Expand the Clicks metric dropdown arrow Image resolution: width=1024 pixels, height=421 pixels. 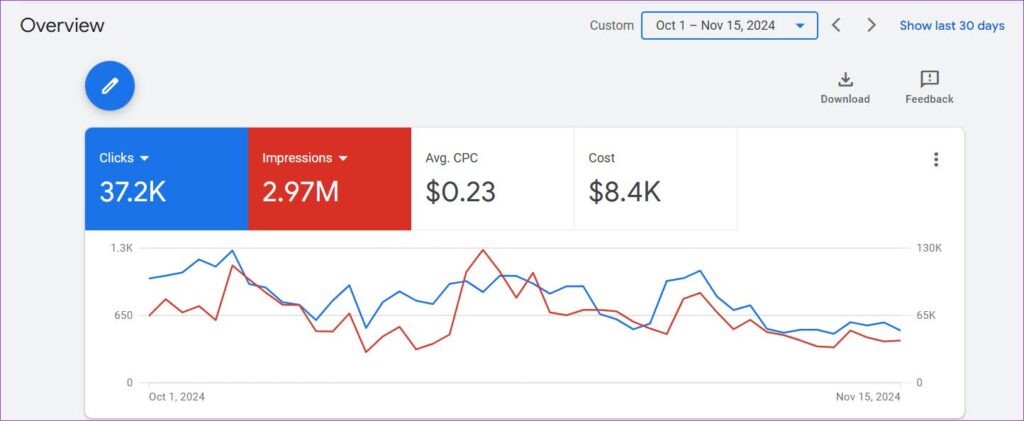click(144, 158)
